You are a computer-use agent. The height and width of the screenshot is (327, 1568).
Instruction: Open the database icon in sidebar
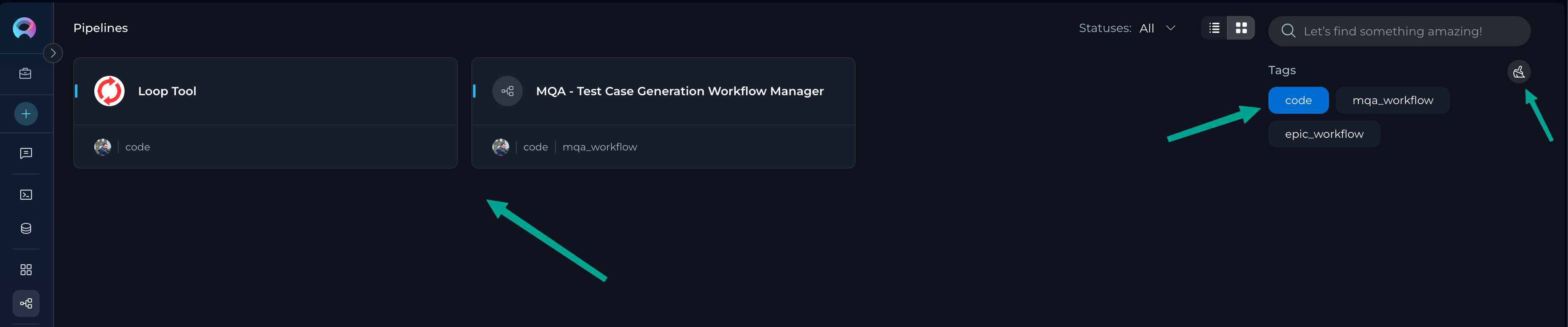click(x=26, y=229)
